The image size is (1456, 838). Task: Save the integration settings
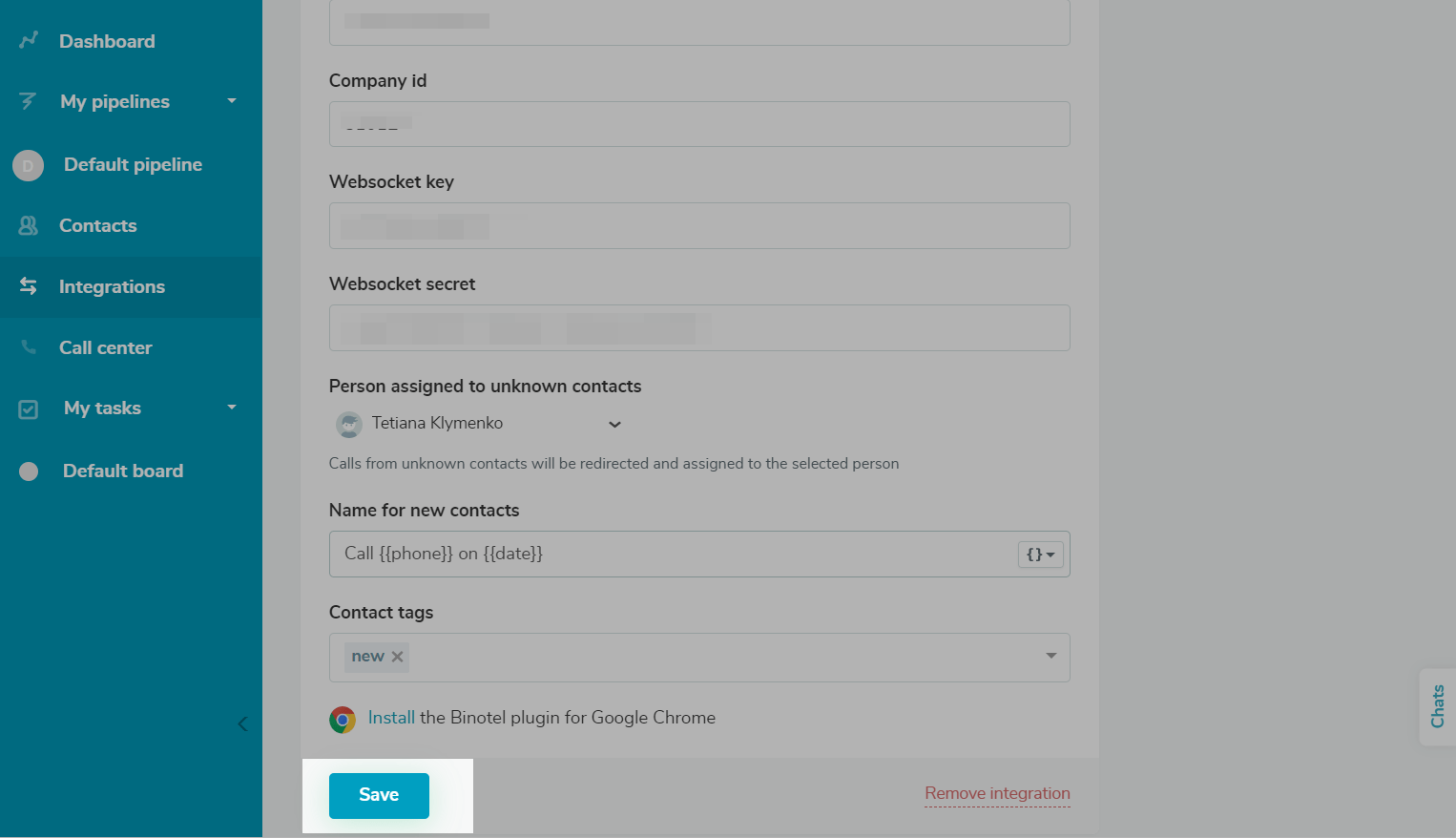[x=379, y=795]
